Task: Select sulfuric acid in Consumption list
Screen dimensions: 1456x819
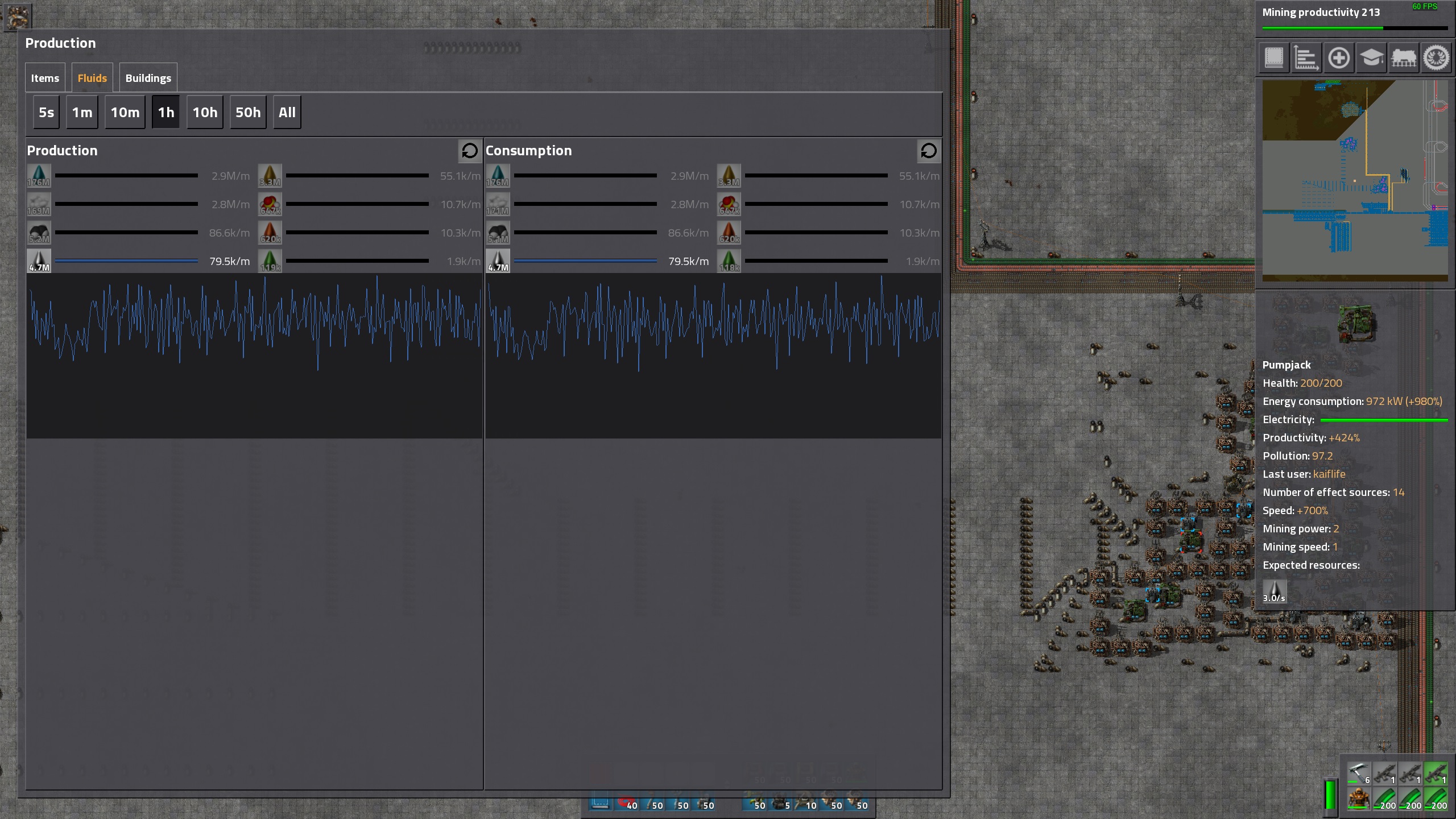Action: coord(729,204)
